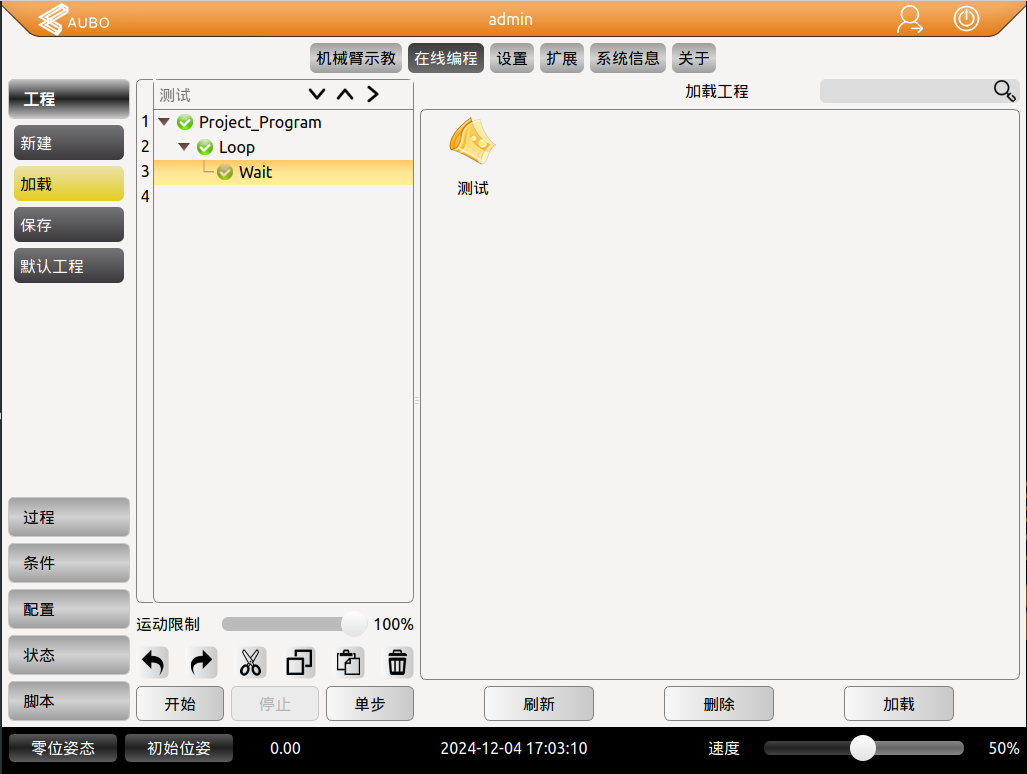This screenshot has width=1027, height=774.
Task: Toggle the checkmark next to Project_Program
Action: coord(185,122)
